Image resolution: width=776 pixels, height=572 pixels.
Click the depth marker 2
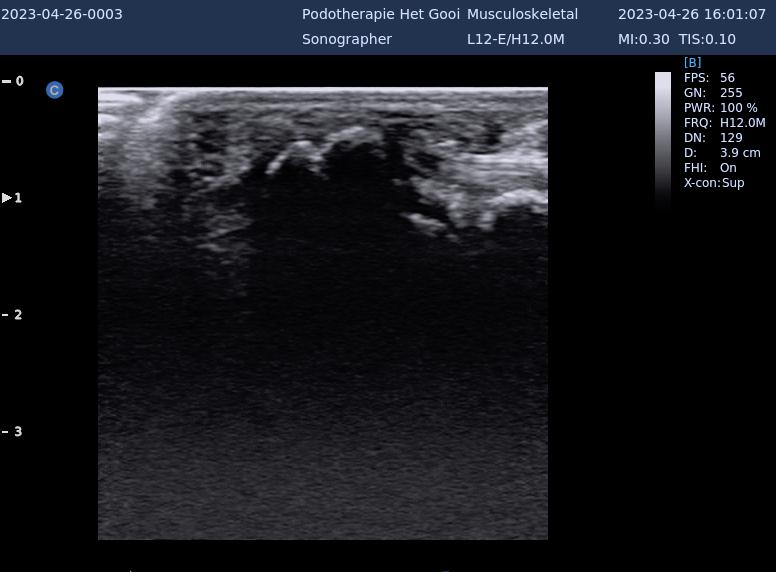(18, 315)
